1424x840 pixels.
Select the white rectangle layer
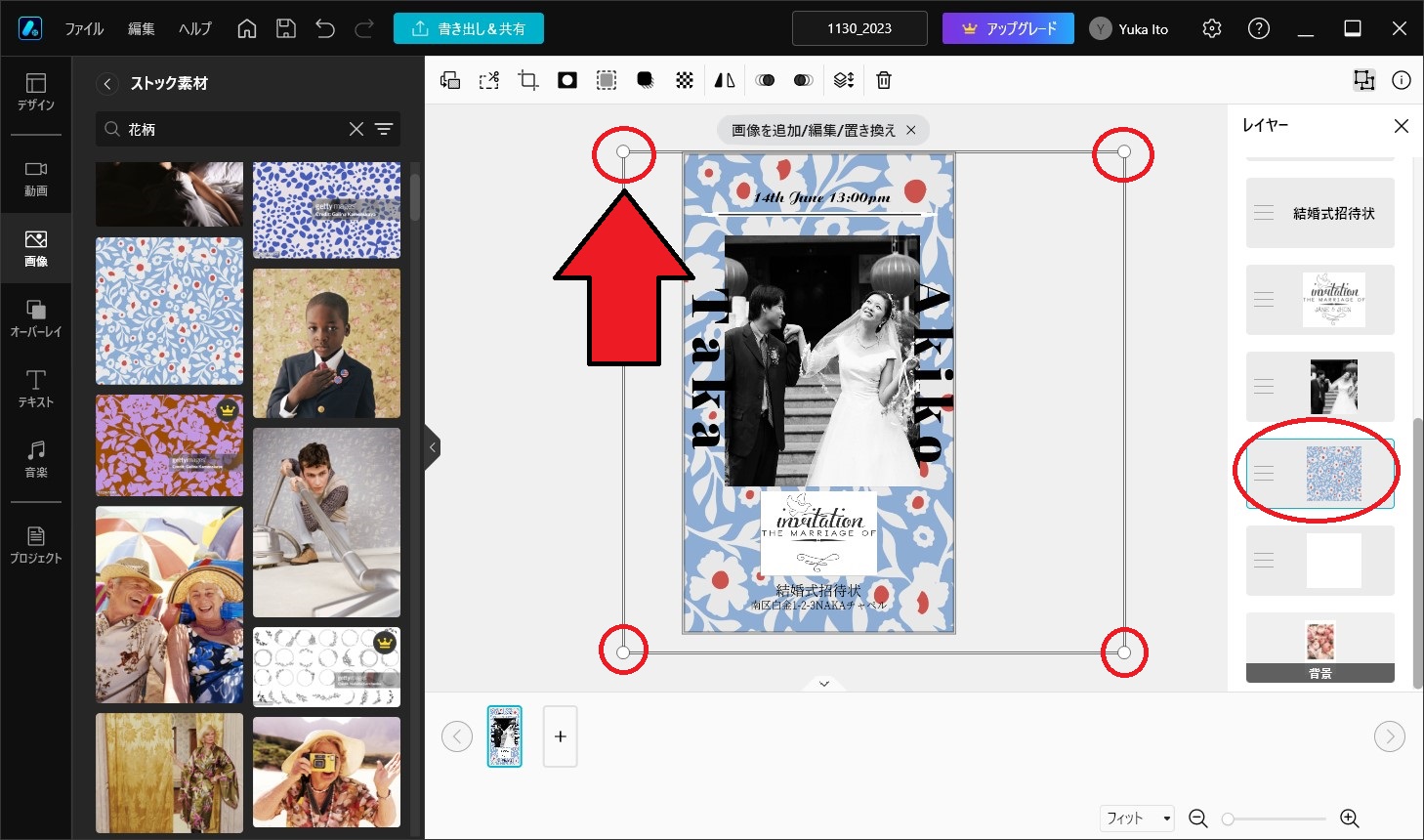pyautogui.click(x=1320, y=561)
